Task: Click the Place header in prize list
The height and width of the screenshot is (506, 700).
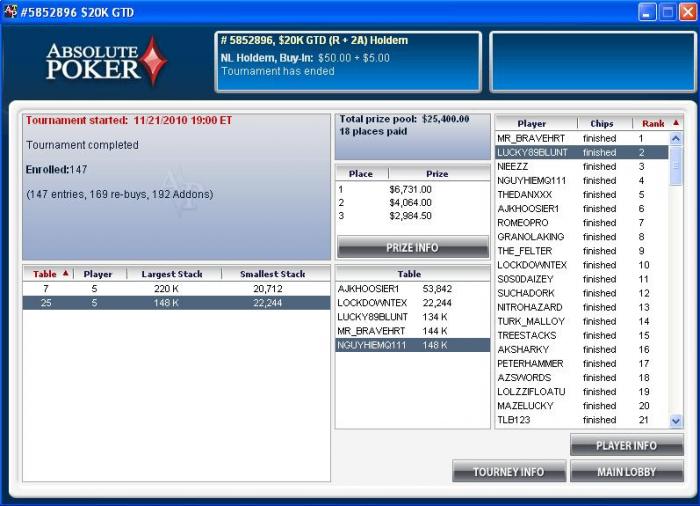Action: click(x=362, y=174)
